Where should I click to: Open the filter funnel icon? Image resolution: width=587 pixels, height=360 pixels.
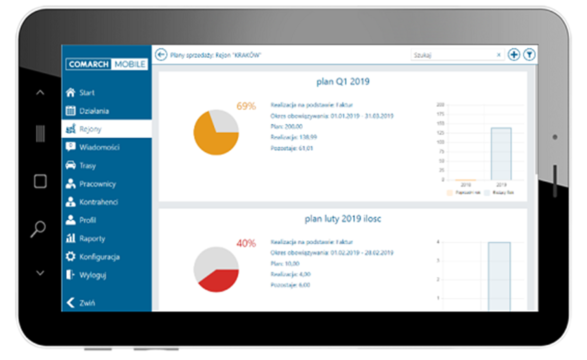[529, 55]
